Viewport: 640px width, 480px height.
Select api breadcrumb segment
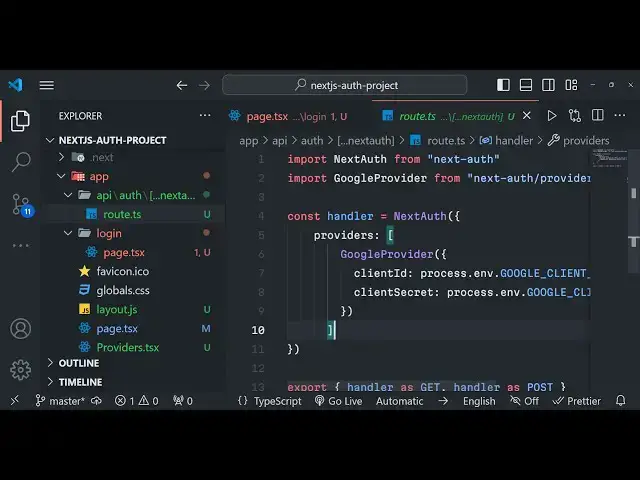280,141
